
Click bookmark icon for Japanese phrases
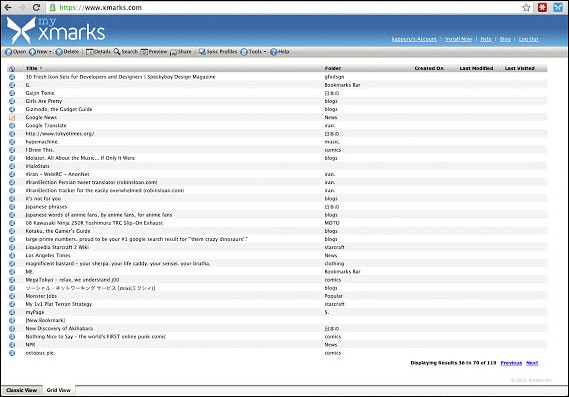12,207
